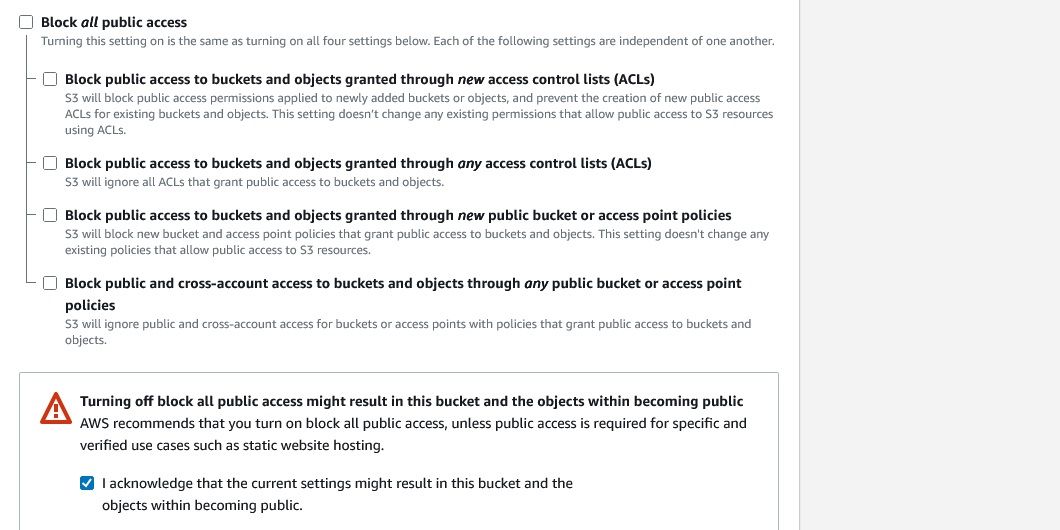The image size is (1060, 530).
Task: Click the "S3 will block new bucket" policies description
Action: [416, 234]
